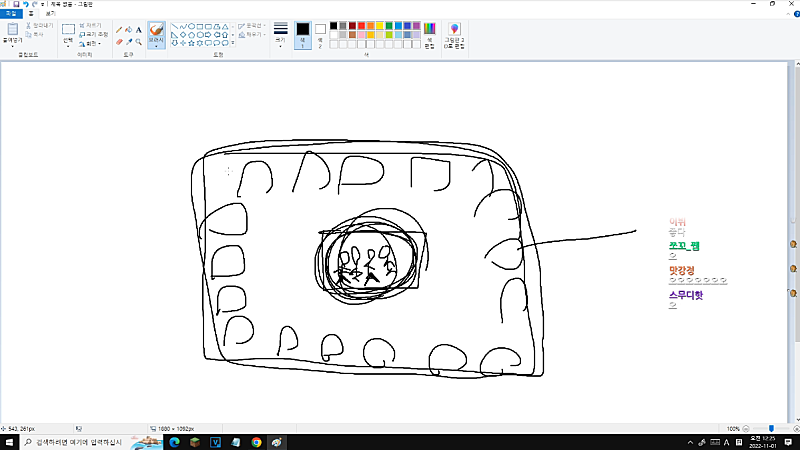The image size is (800, 450).
Task: Pick the Right triangle shape
Action: coord(174,35)
